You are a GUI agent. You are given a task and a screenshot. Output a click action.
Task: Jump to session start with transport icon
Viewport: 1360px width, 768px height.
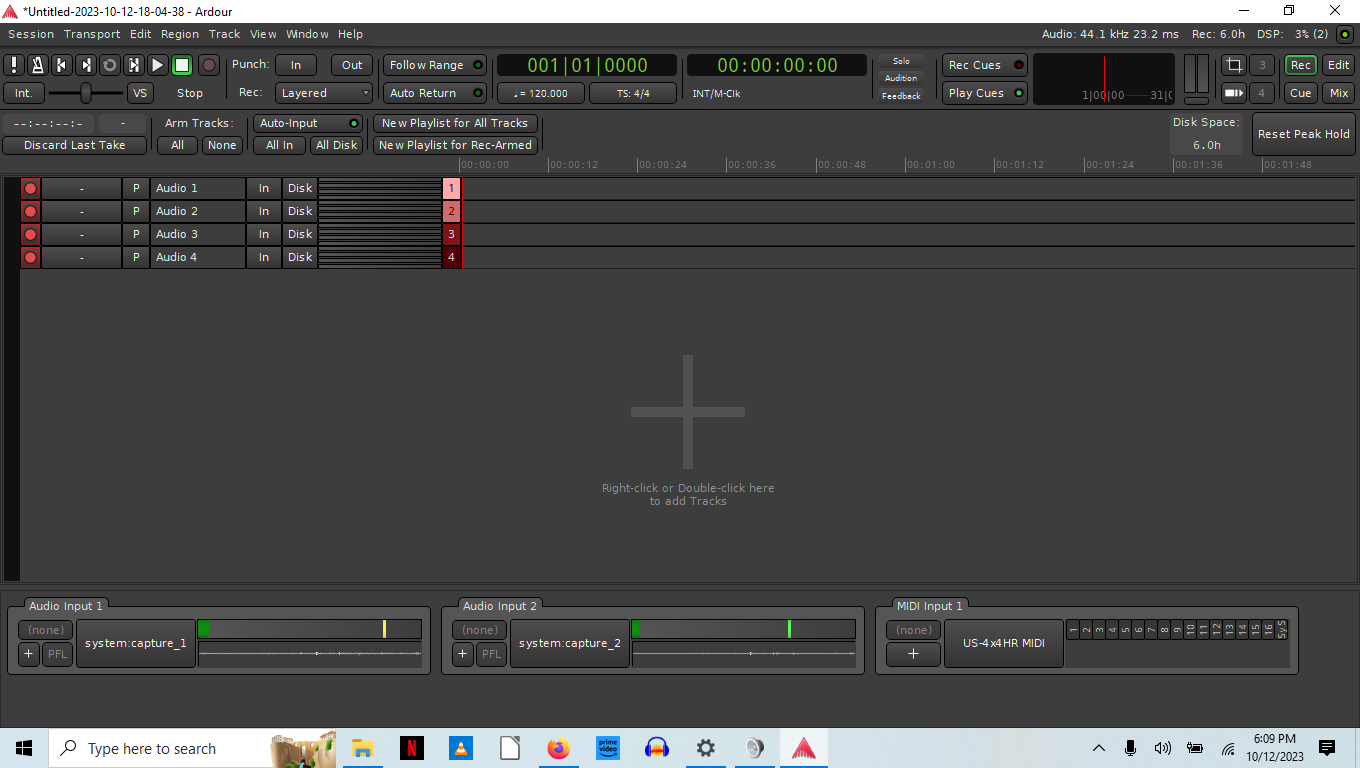pyautogui.click(x=62, y=65)
